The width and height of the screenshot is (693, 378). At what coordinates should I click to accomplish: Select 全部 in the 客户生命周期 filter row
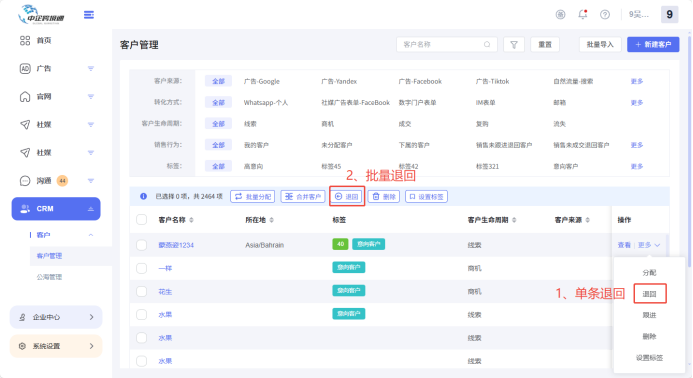[x=218, y=124]
